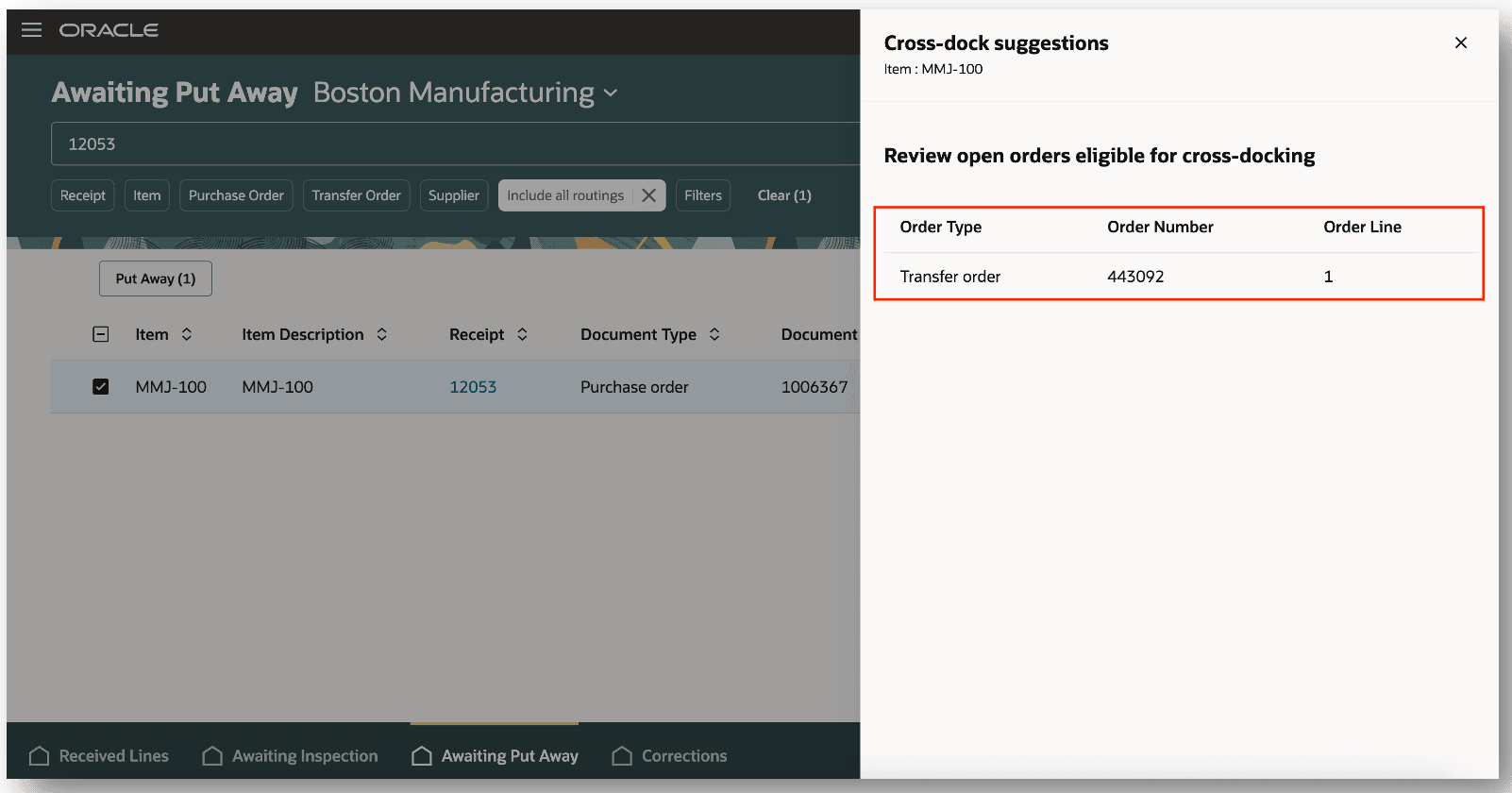
Task: Click the Item column header label
Action: [152, 334]
